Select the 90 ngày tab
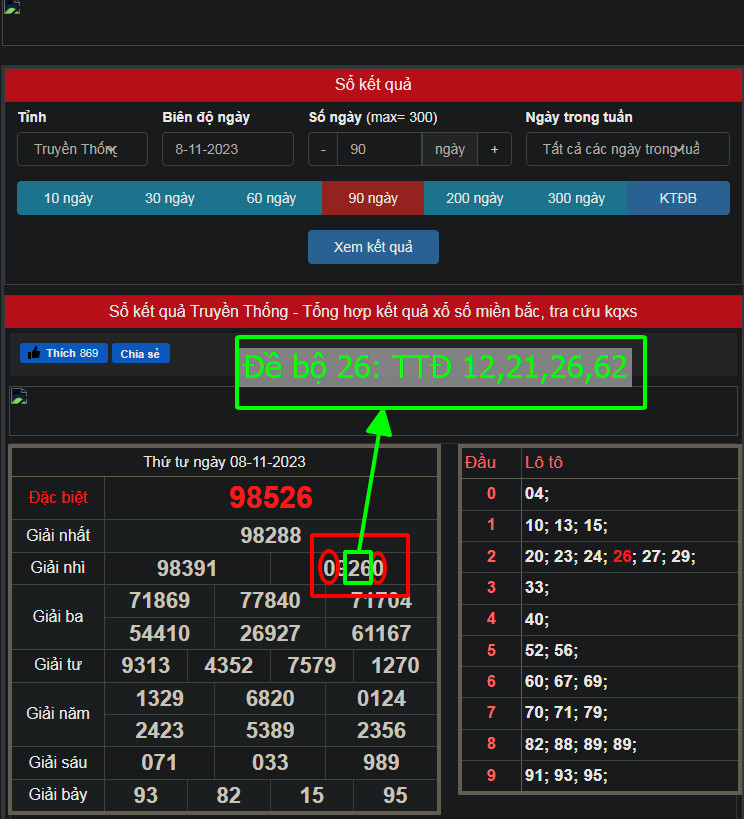Image resolution: width=744 pixels, height=819 pixels. (373, 198)
